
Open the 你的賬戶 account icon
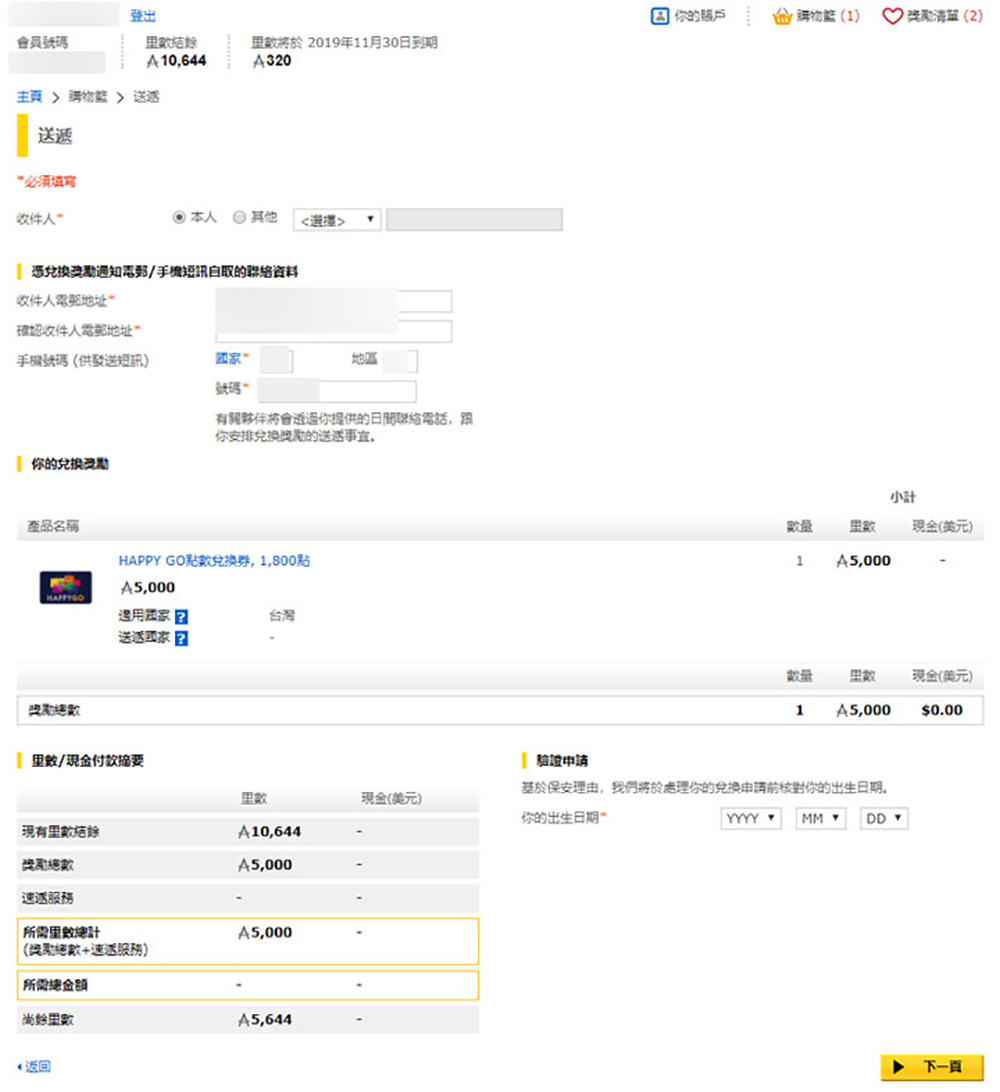(659, 16)
